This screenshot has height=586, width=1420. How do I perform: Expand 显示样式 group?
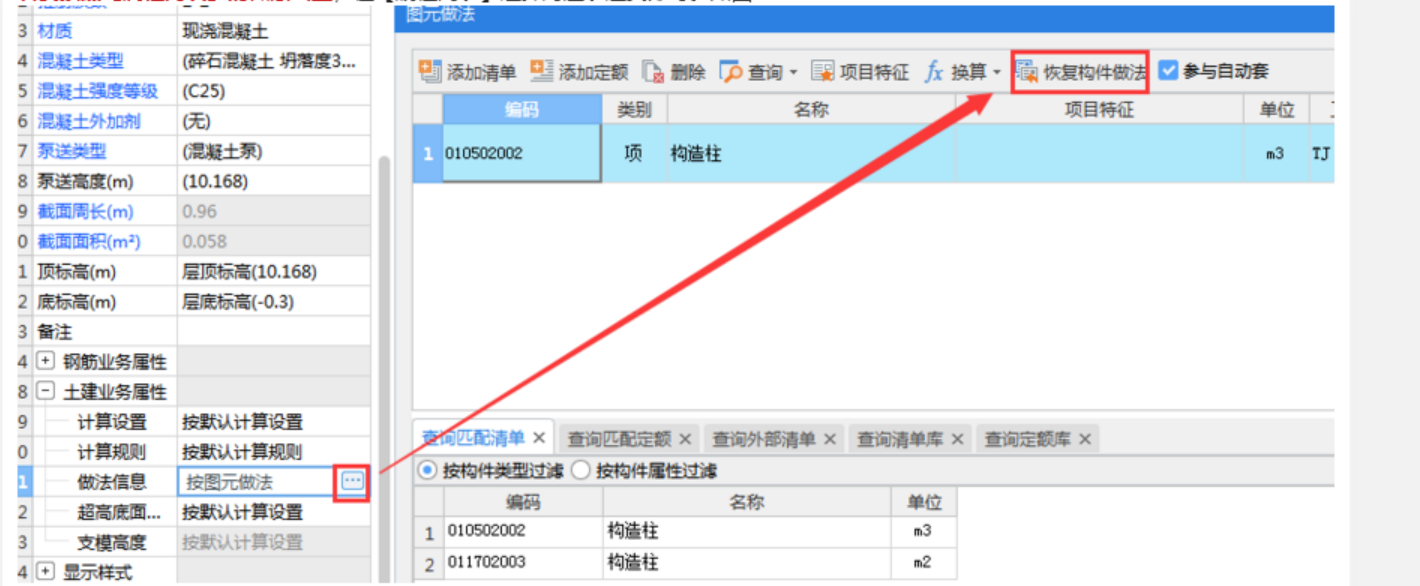pos(45,572)
